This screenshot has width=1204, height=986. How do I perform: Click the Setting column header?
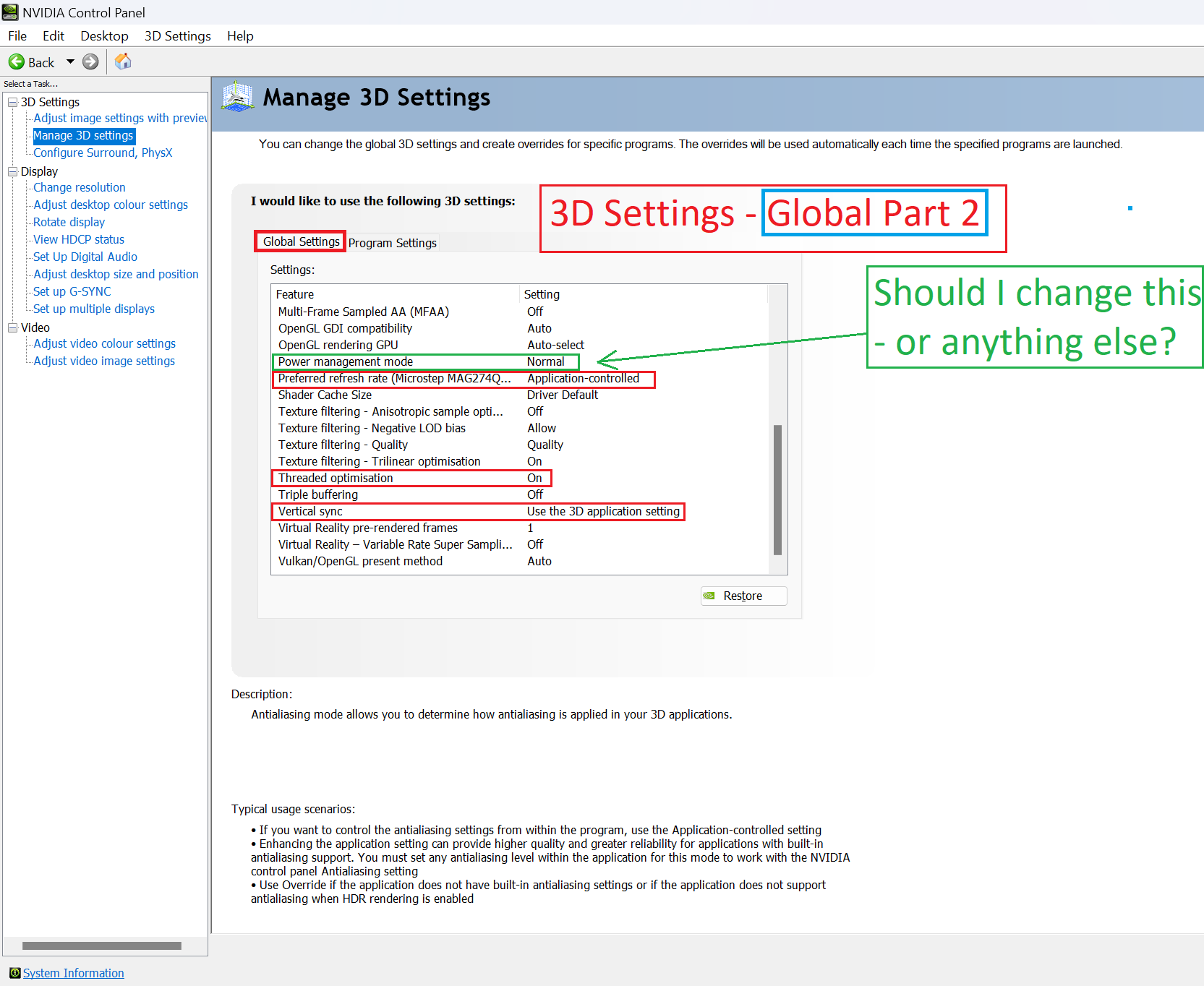pyautogui.click(x=644, y=294)
